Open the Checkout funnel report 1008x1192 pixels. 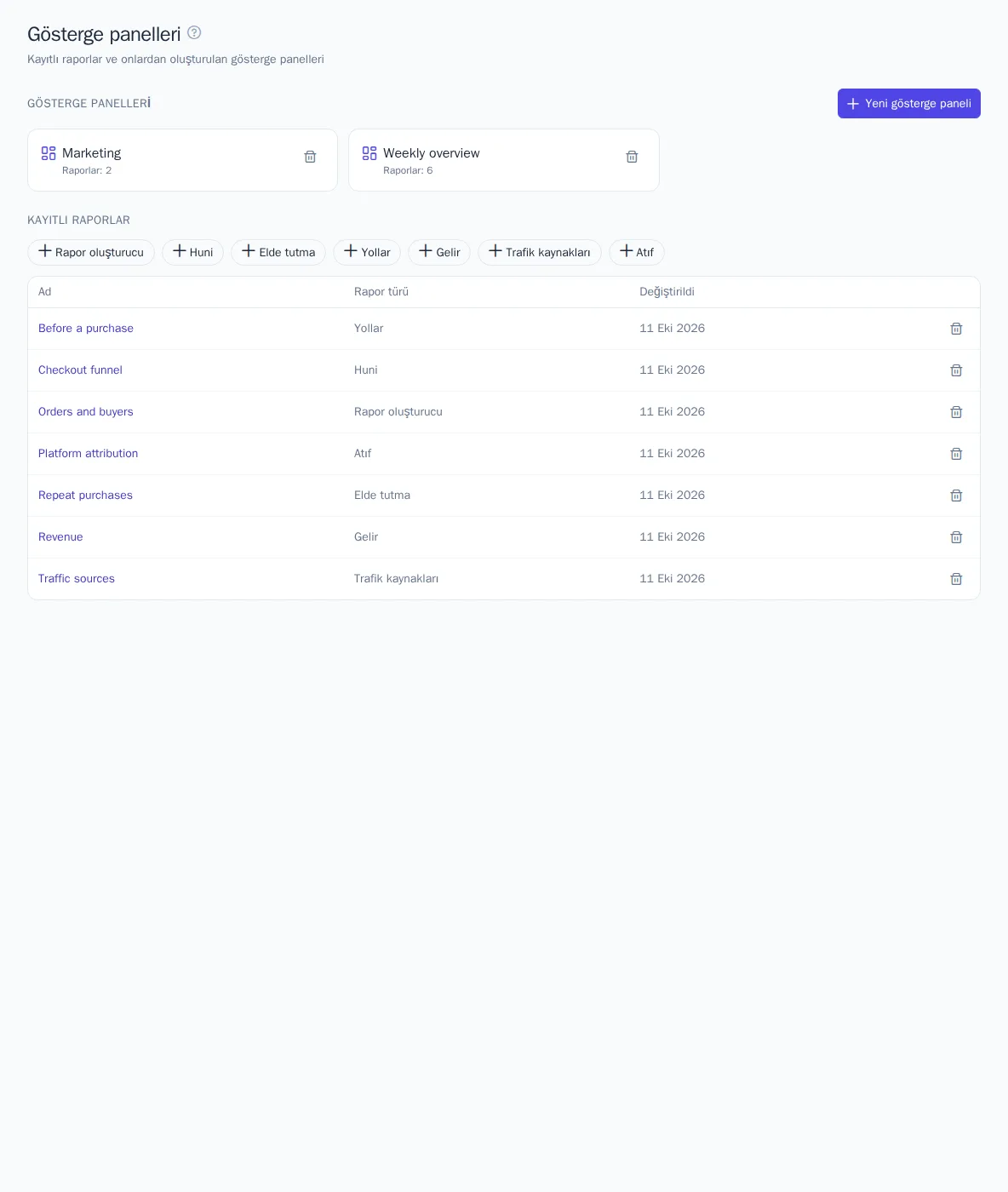(80, 370)
